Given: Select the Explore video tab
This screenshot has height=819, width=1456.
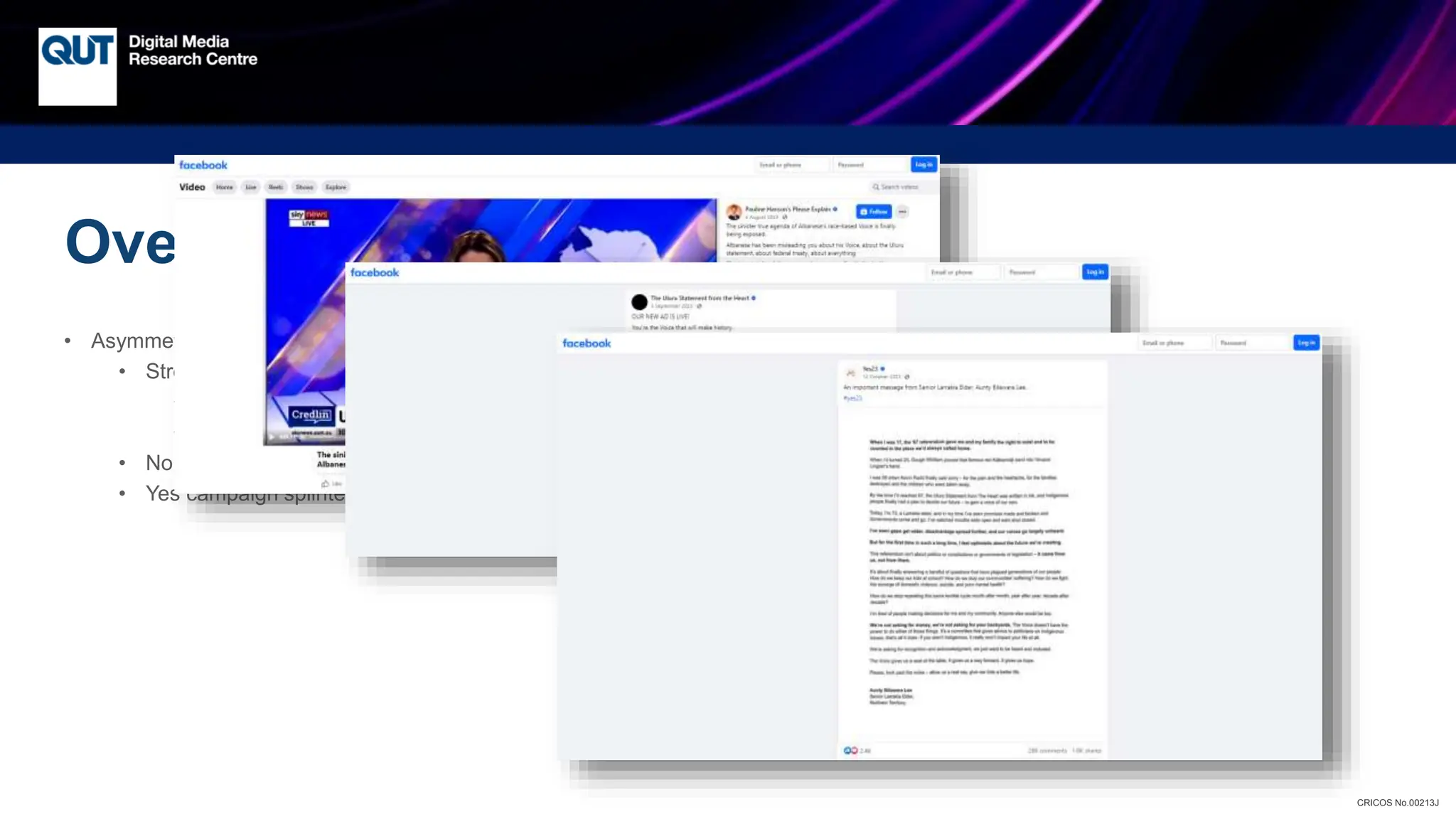Looking at the screenshot, I should [336, 187].
